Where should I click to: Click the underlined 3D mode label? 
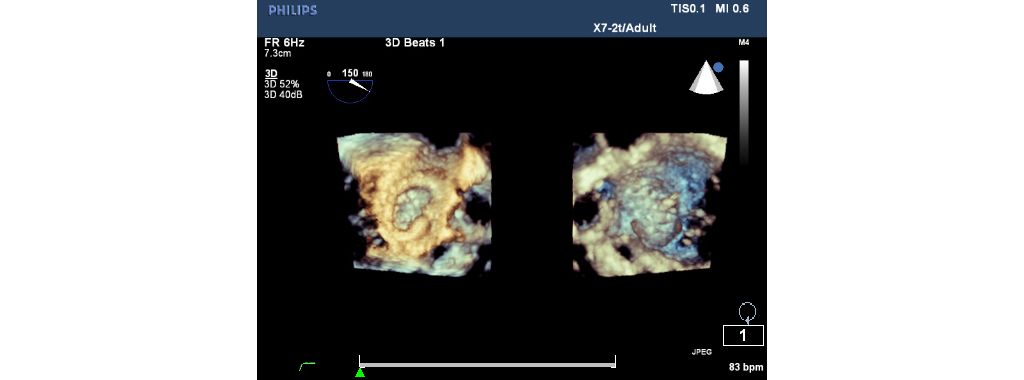coord(271,74)
